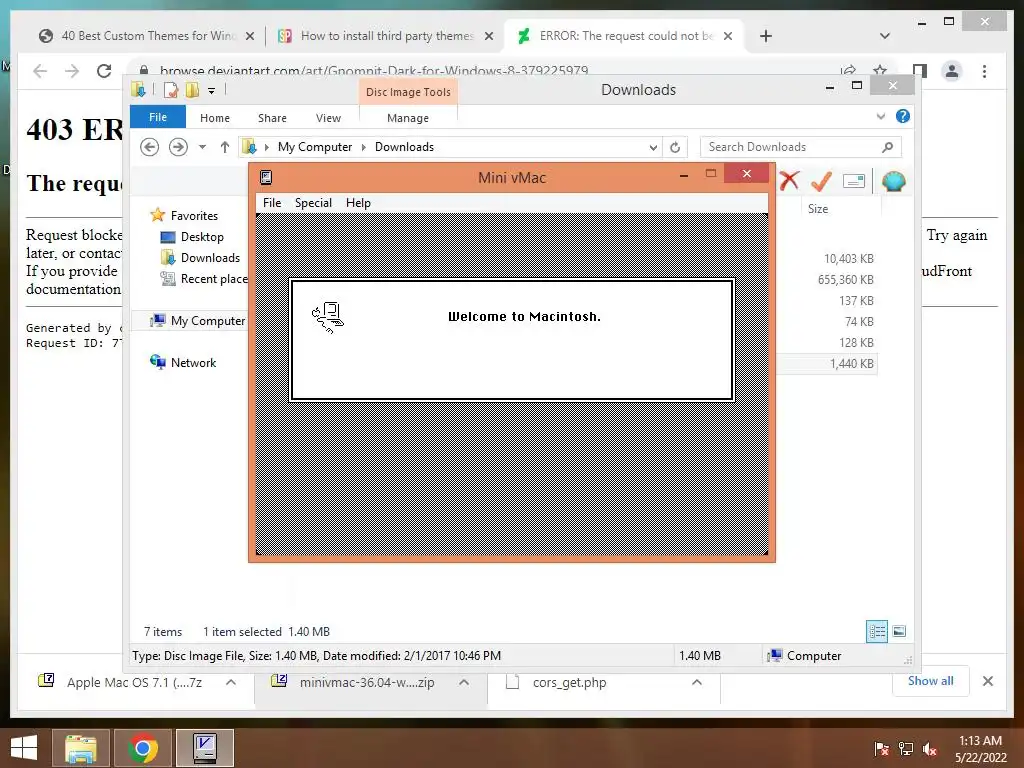Open a new Chrome tab with plus button

(766, 37)
